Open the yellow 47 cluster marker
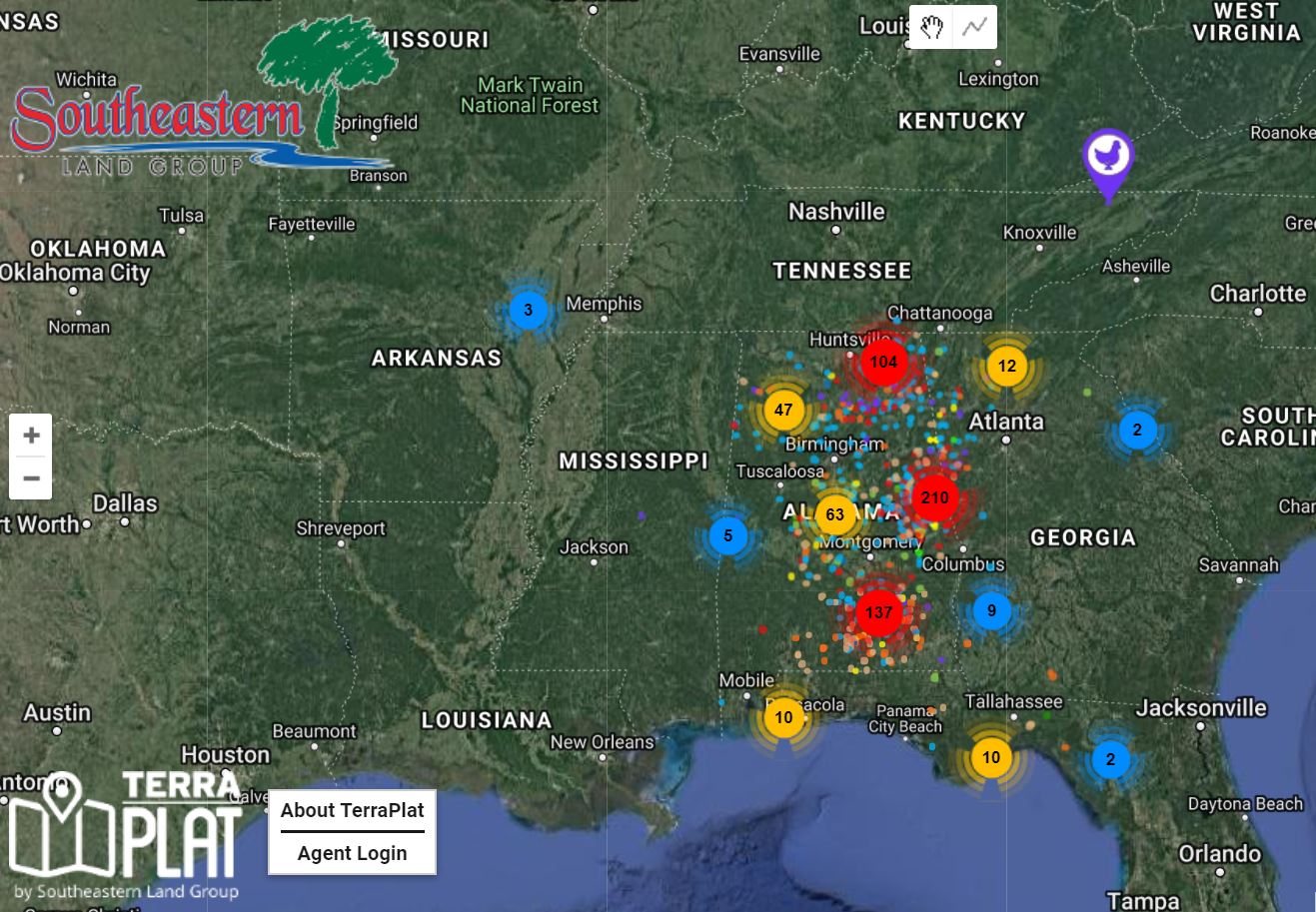The image size is (1316, 912). (783, 410)
